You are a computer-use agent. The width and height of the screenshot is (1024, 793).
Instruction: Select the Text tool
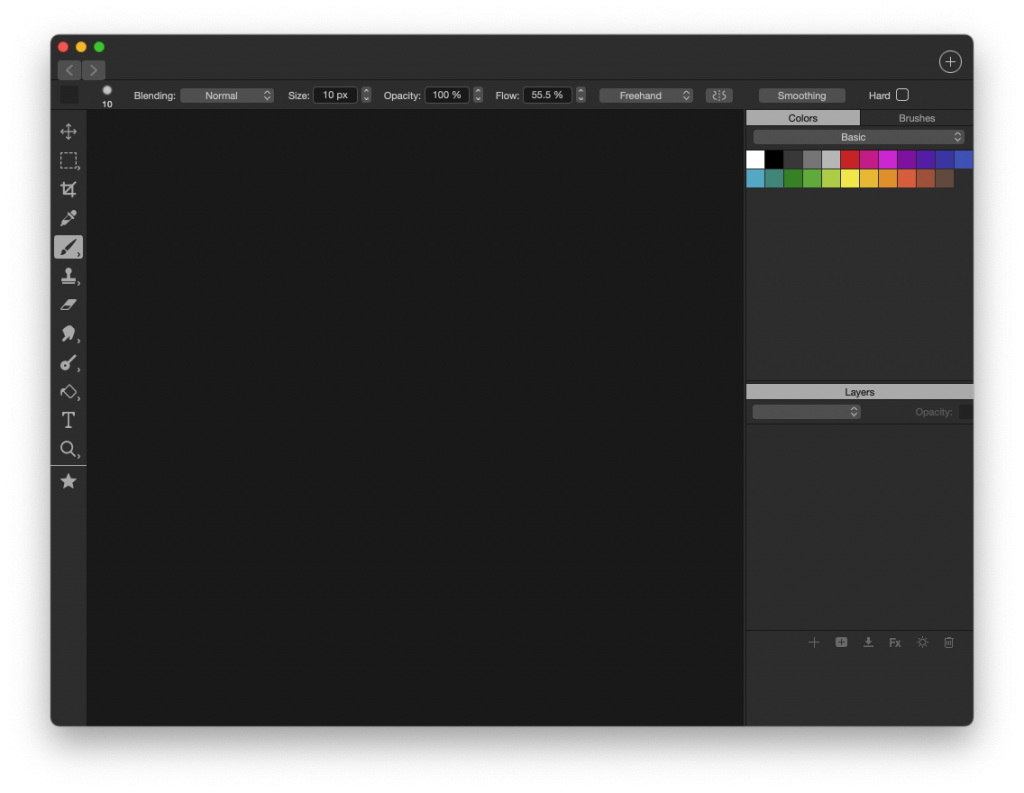69,420
